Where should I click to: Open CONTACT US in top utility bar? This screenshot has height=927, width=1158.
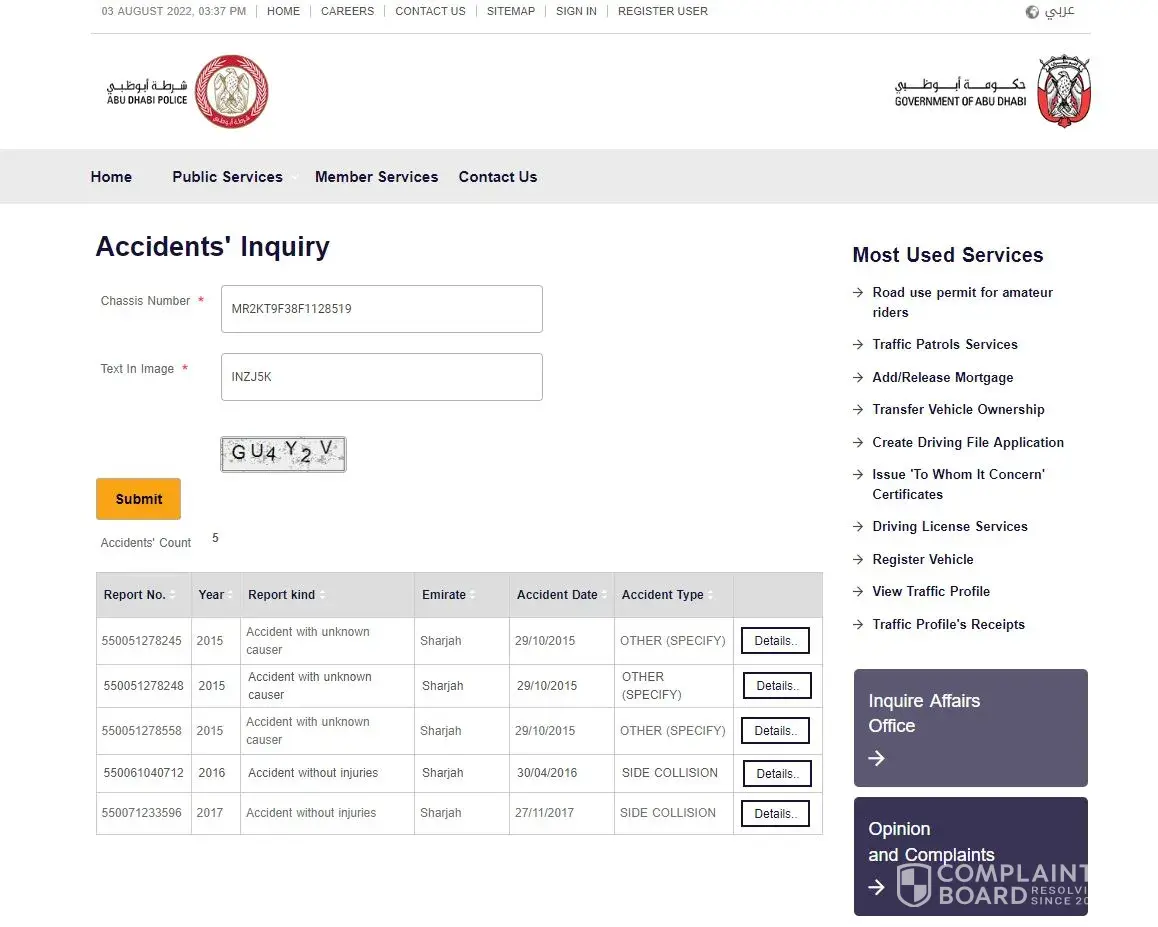(431, 11)
